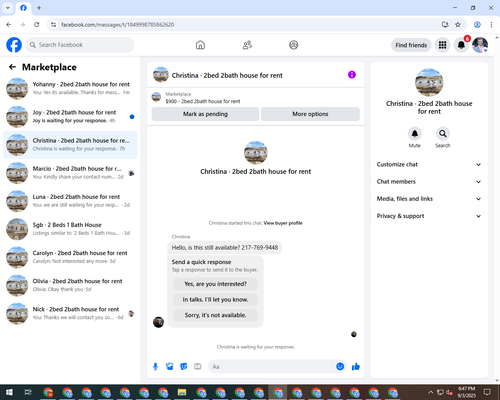Expand Privacy & support section
The image size is (500, 400).
click(429, 216)
